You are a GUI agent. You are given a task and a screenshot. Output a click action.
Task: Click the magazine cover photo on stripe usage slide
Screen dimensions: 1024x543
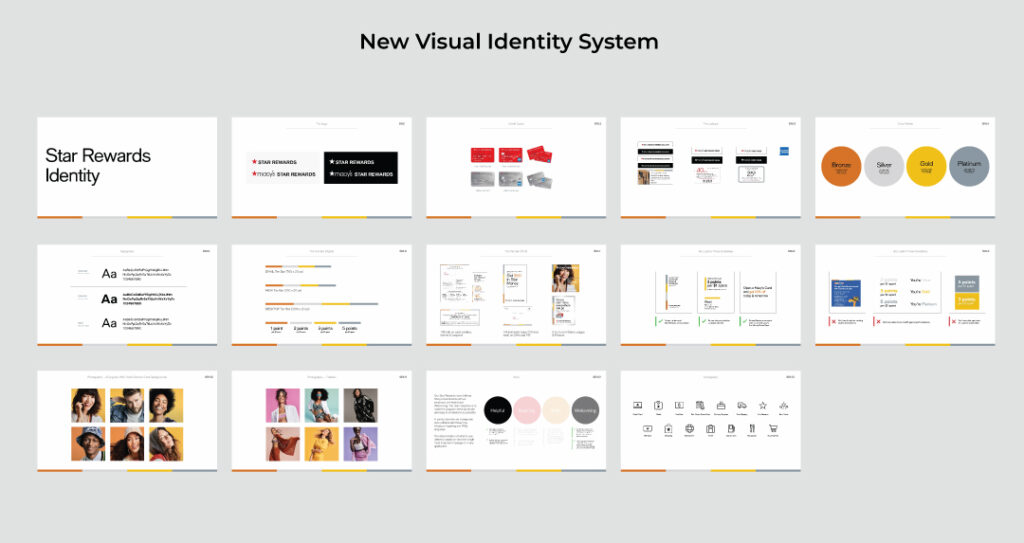(566, 278)
